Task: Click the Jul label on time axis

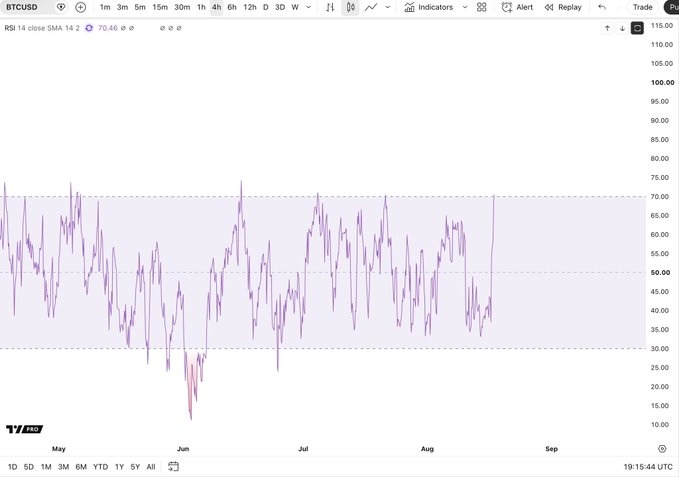Action: click(x=303, y=448)
